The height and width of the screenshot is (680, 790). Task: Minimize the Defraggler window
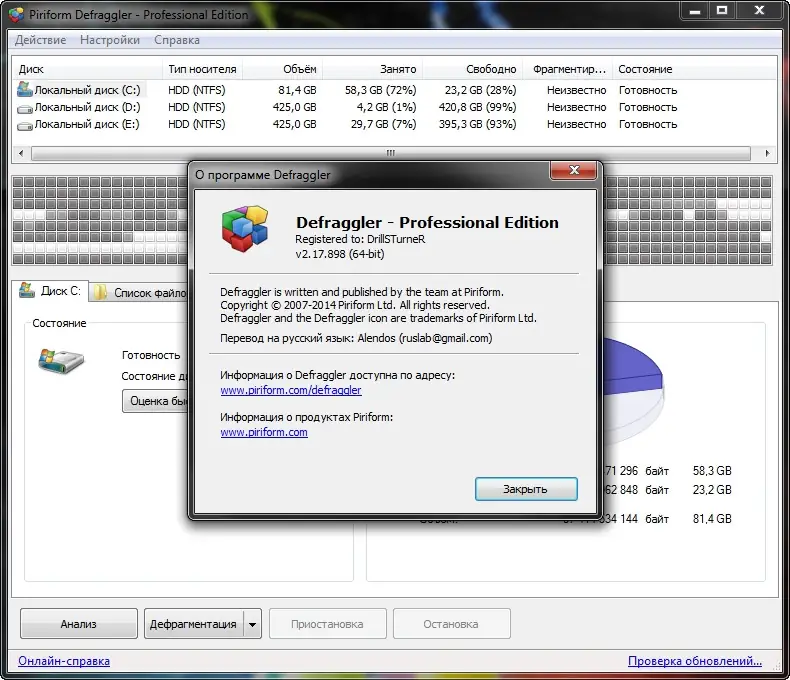695,11
